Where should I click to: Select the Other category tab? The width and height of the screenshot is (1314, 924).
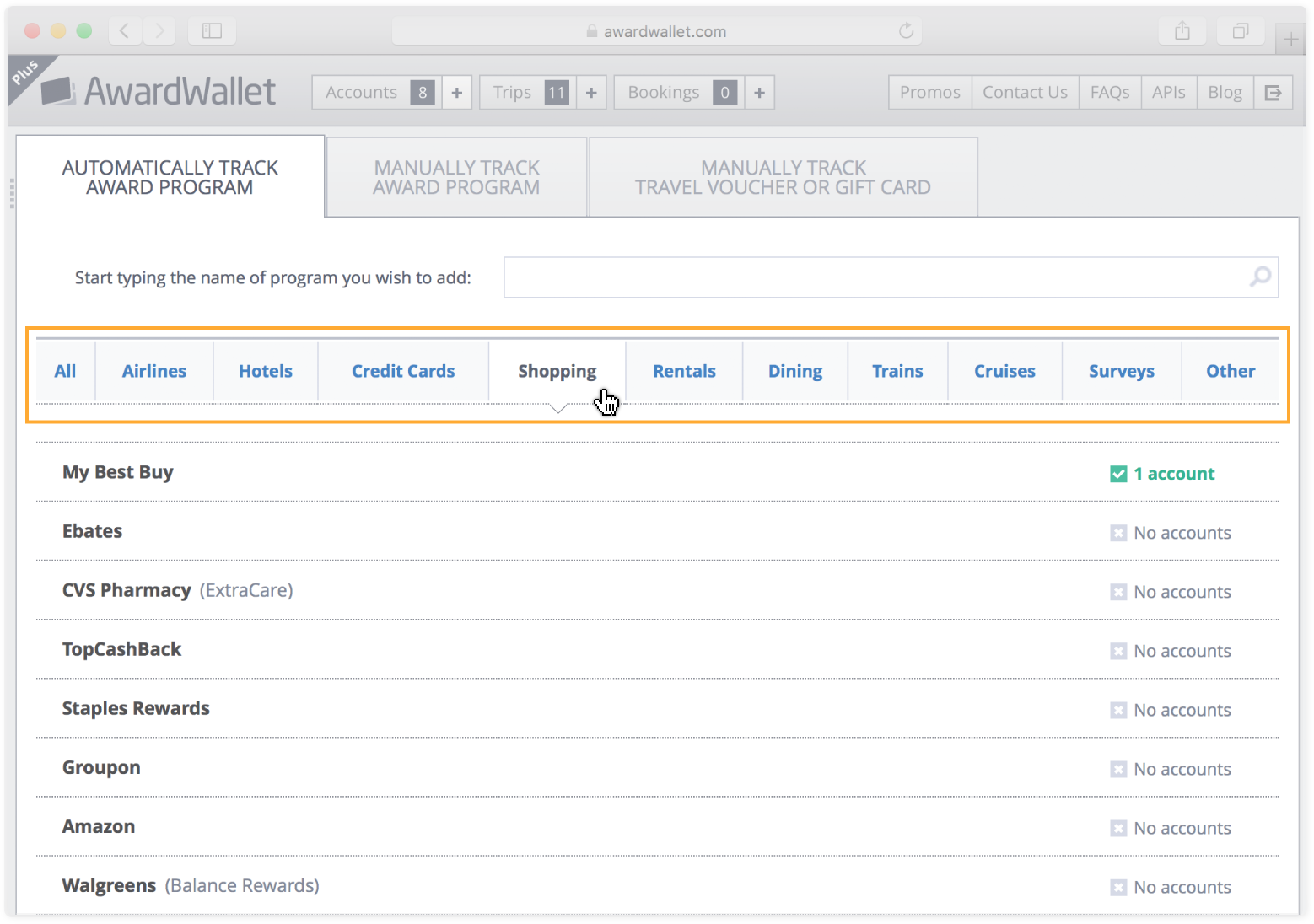point(1231,371)
